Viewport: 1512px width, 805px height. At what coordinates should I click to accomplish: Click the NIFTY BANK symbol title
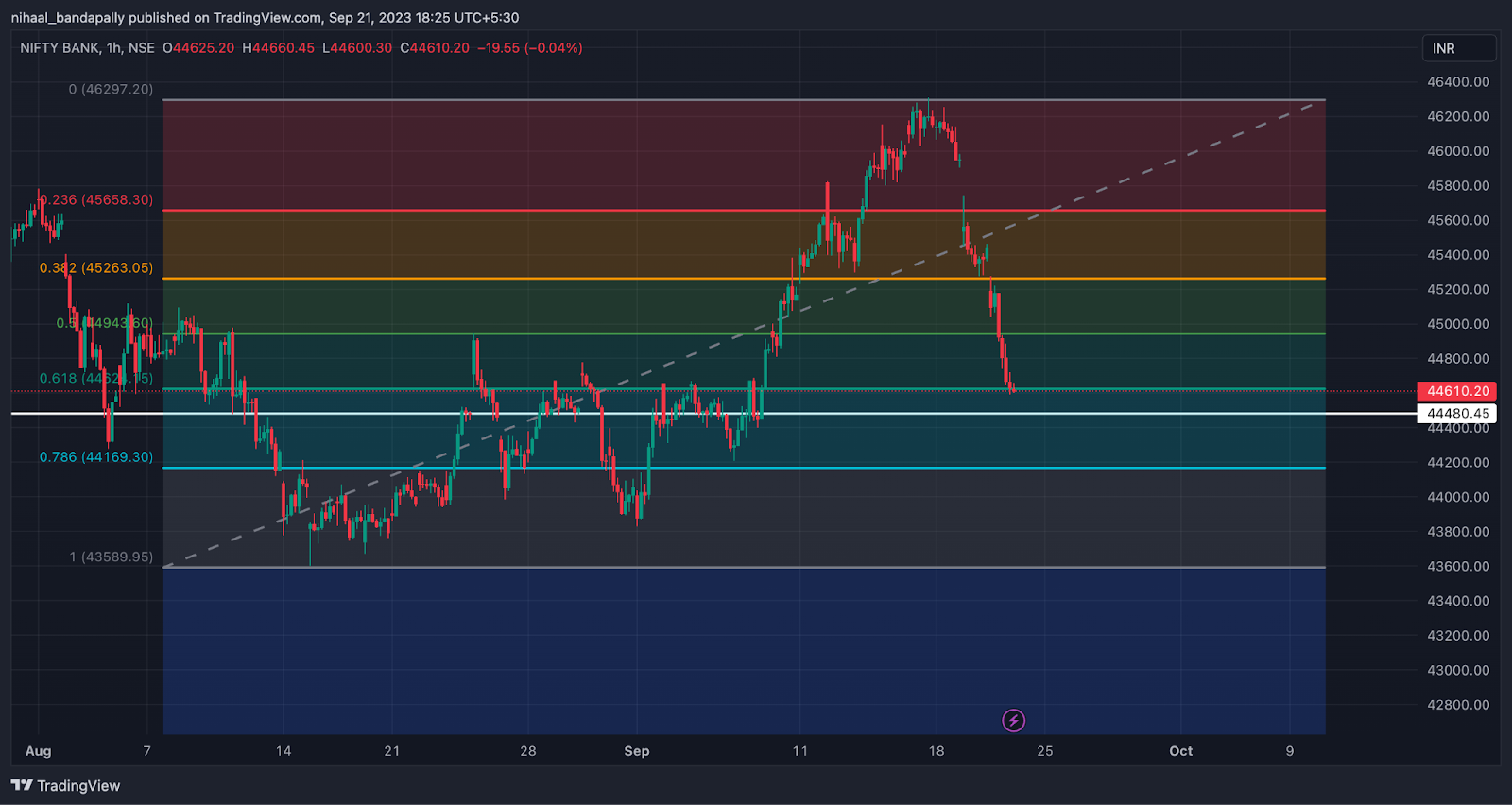[x=60, y=48]
